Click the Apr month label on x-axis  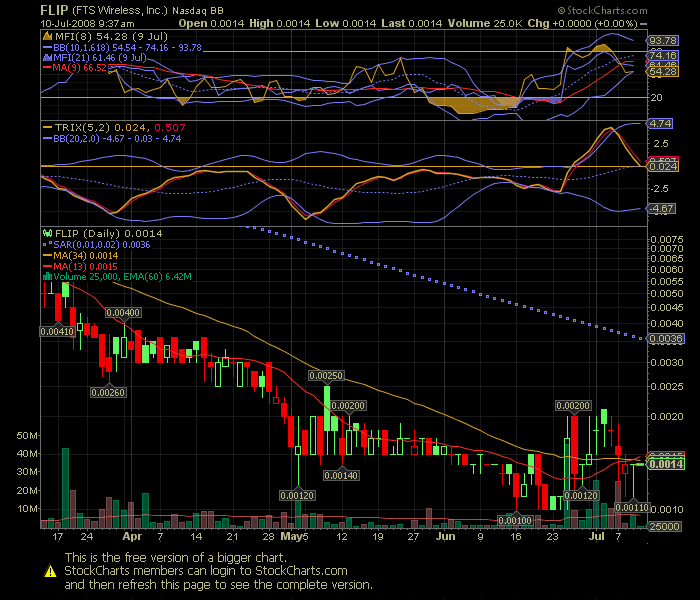(x=132, y=537)
